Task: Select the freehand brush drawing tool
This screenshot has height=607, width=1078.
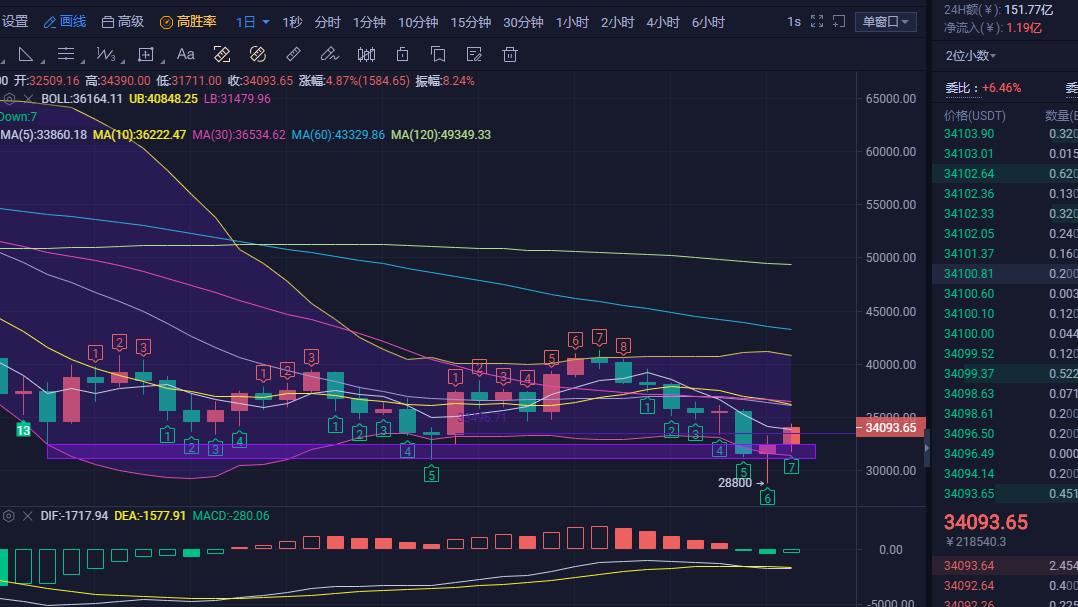Action: pyautogui.click(x=329, y=54)
